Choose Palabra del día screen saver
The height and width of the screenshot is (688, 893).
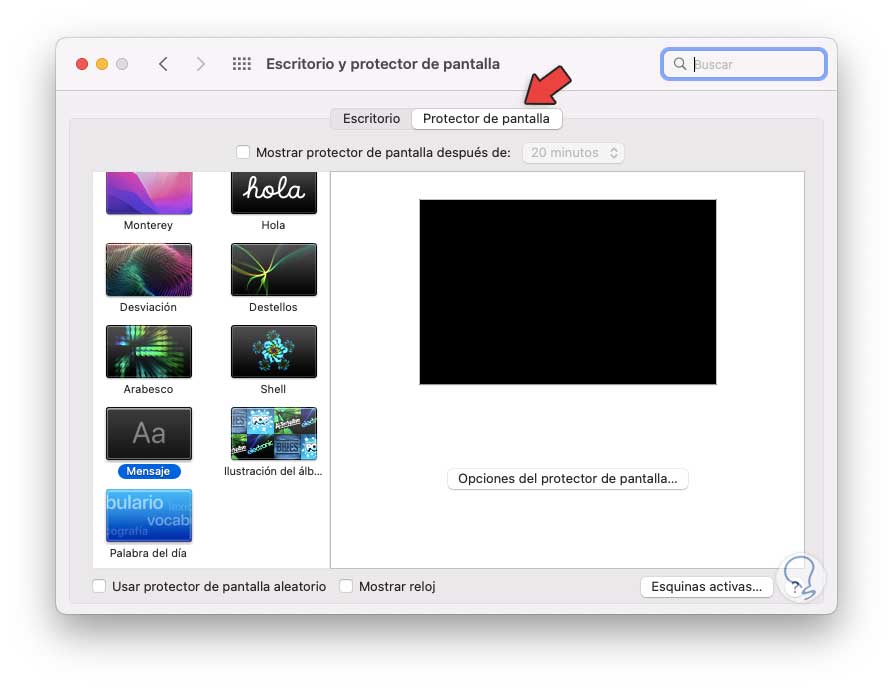tap(149, 515)
